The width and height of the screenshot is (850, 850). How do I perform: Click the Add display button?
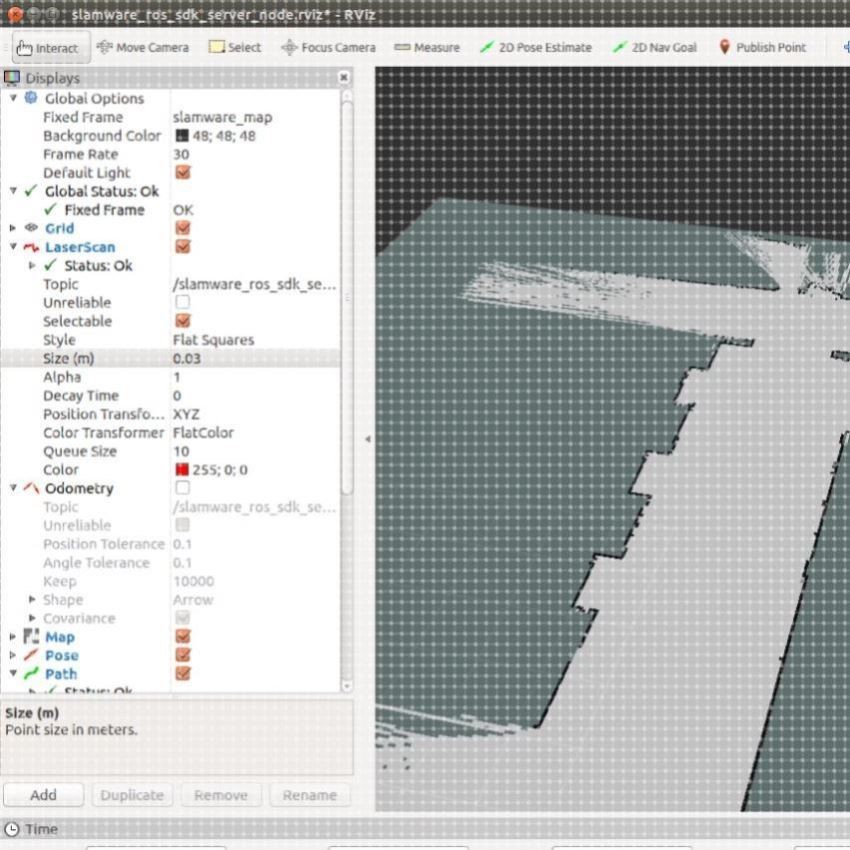(x=43, y=795)
